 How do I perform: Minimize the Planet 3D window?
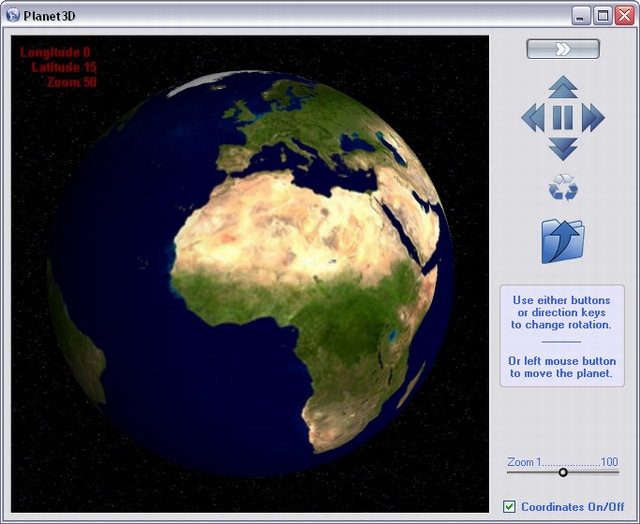click(x=580, y=16)
